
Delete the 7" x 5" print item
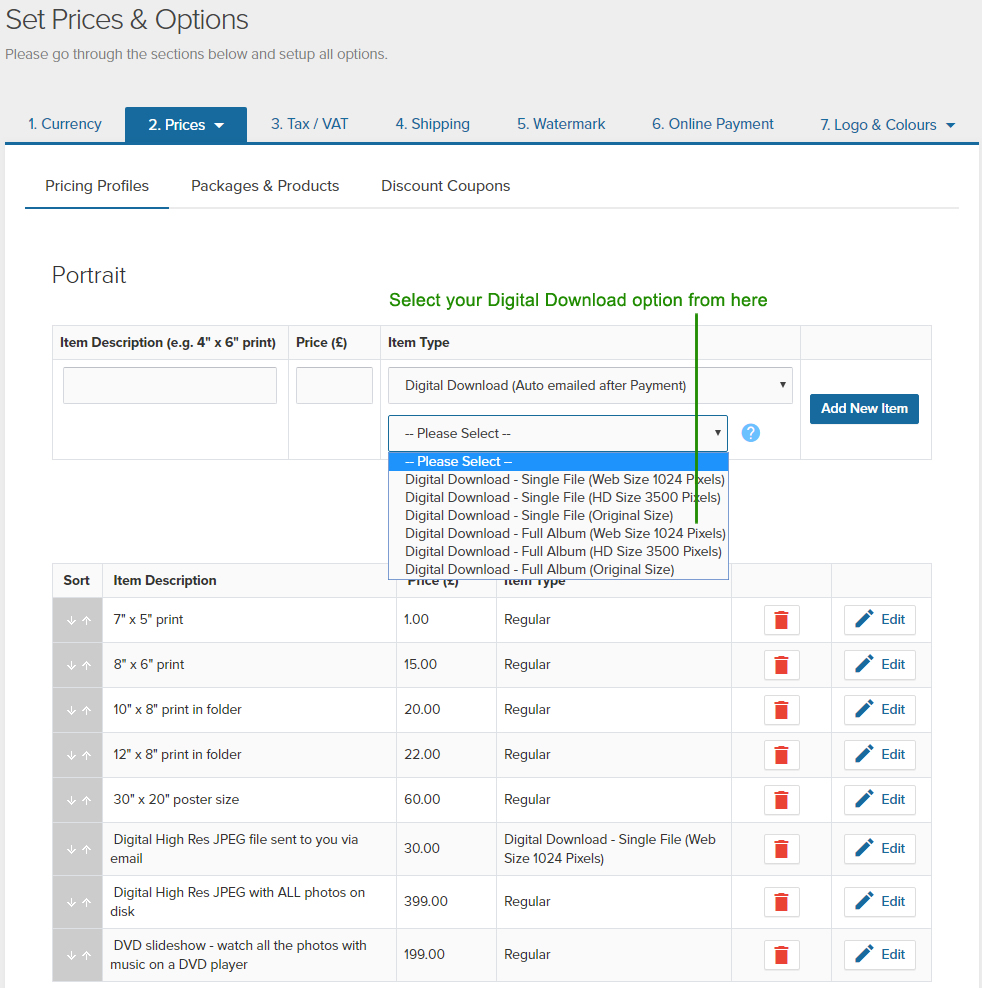781,620
